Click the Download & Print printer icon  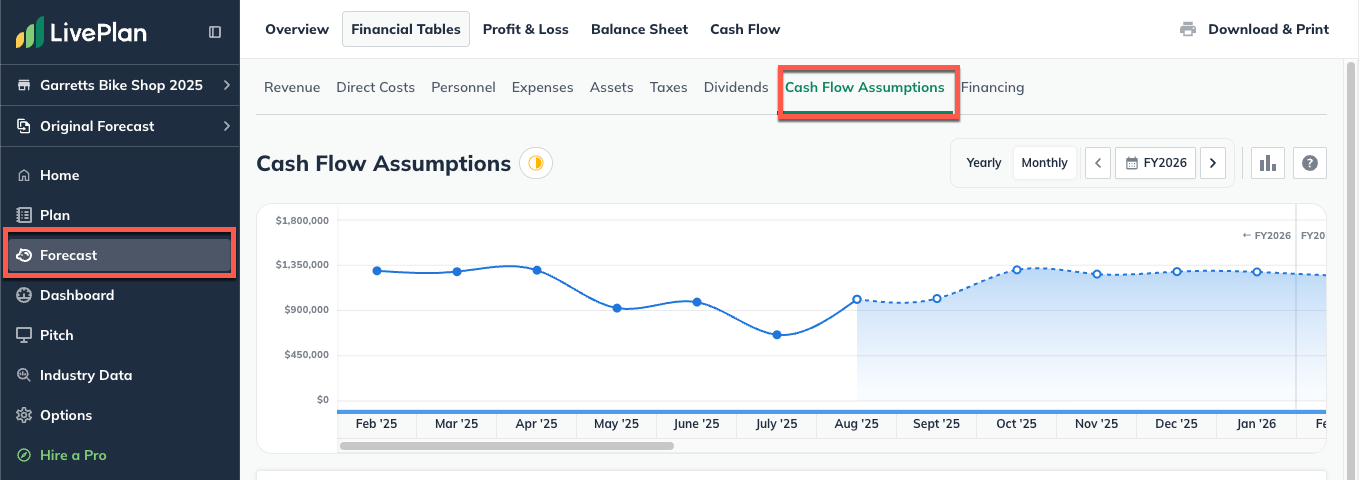point(1188,29)
